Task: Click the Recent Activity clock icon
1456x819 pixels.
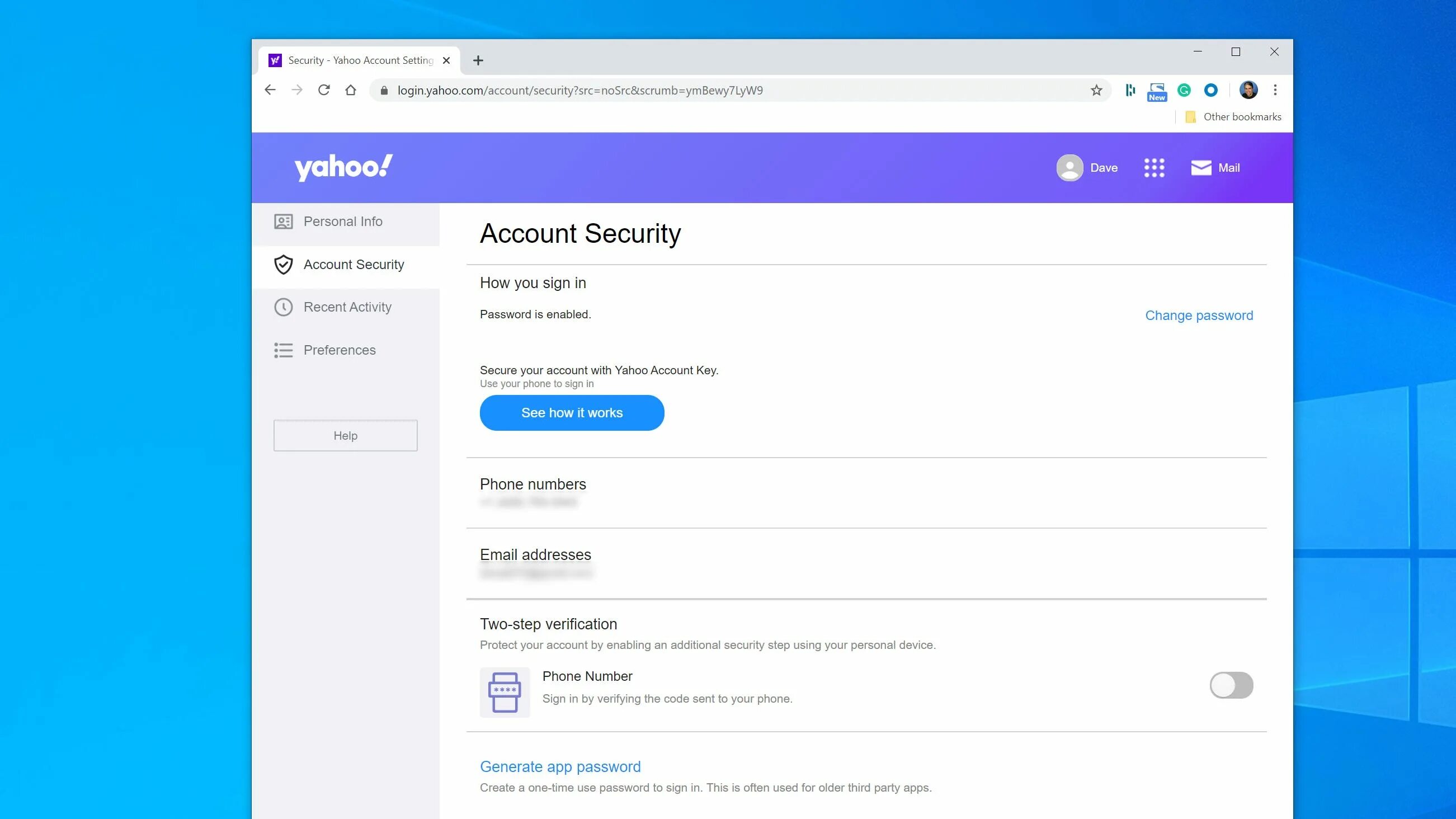Action: tap(284, 307)
